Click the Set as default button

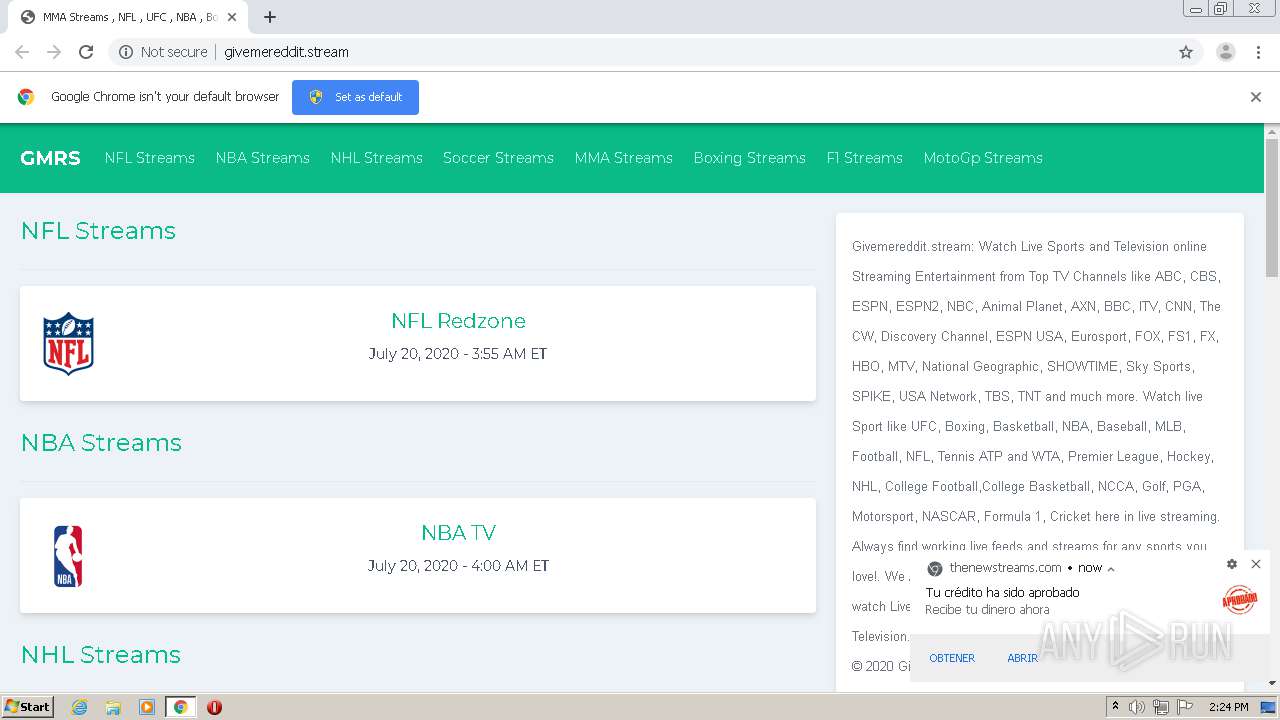[355, 97]
